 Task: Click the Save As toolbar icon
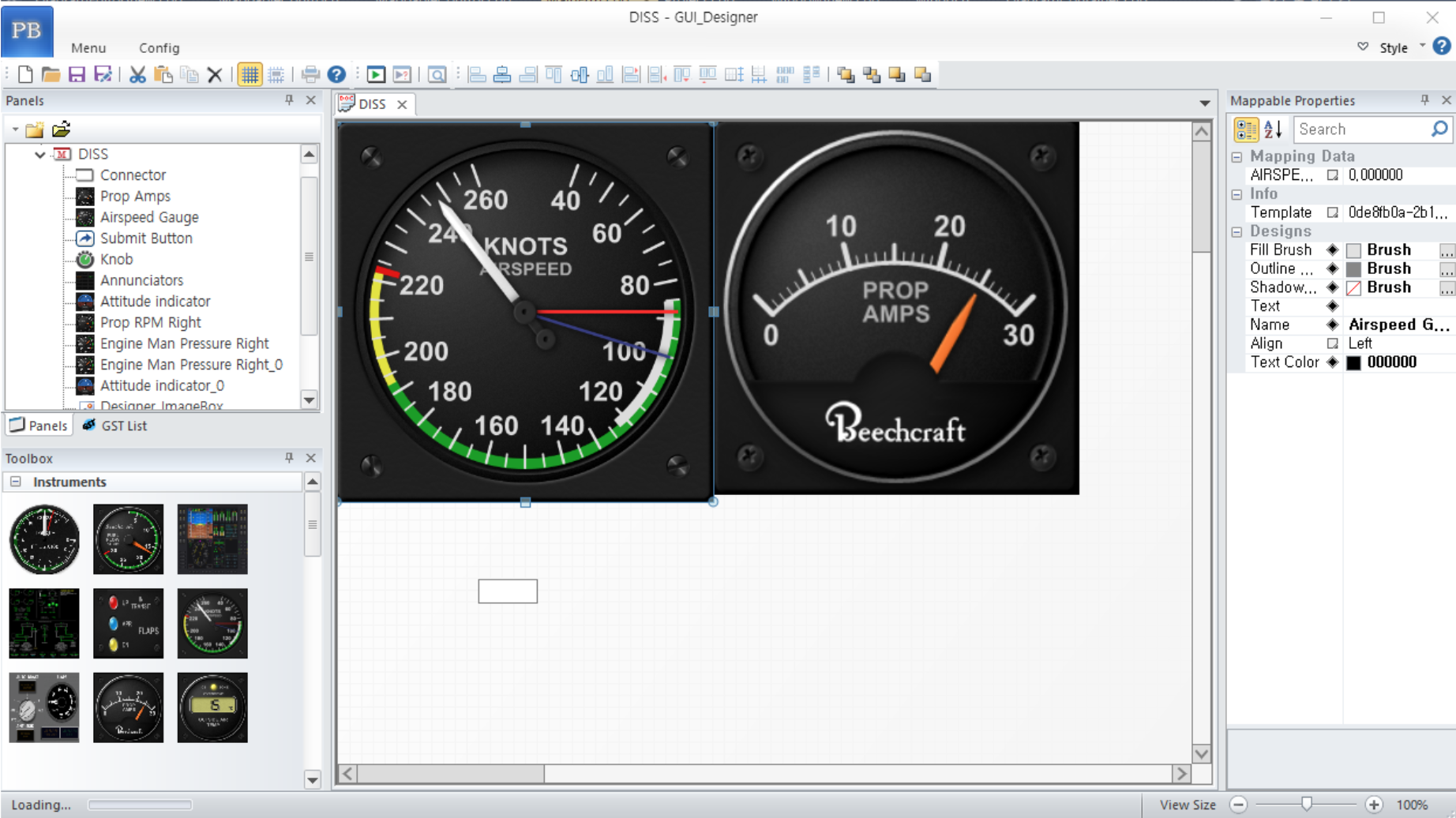coord(103,74)
